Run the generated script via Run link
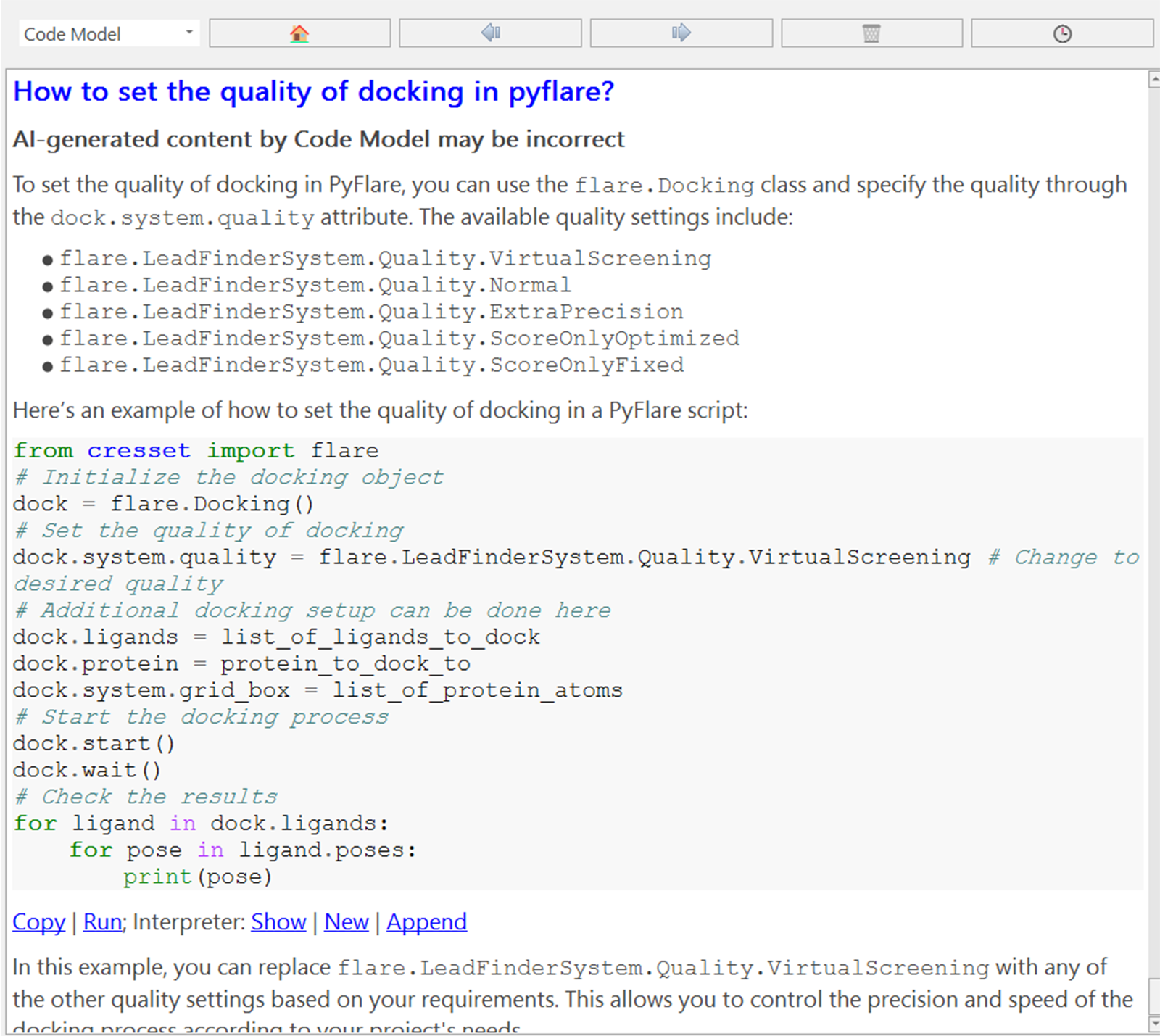 click(x=102, y=921)
